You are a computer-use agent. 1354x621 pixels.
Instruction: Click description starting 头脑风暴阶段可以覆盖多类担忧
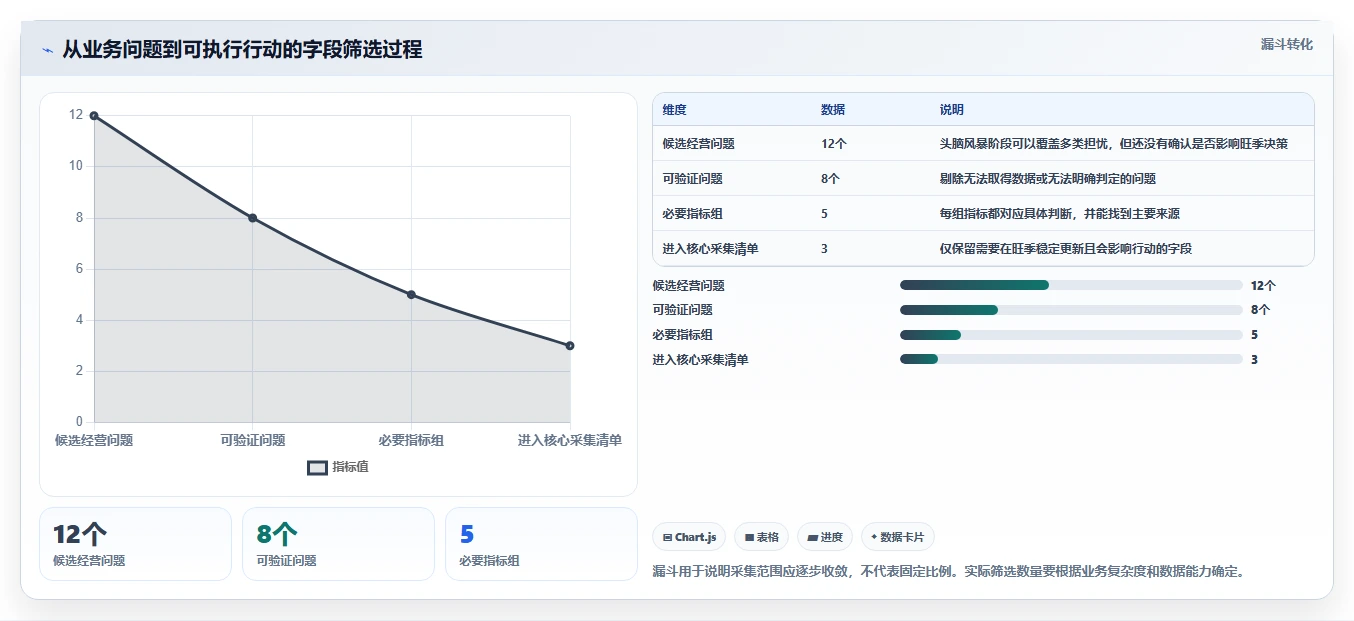[1114, 144]
